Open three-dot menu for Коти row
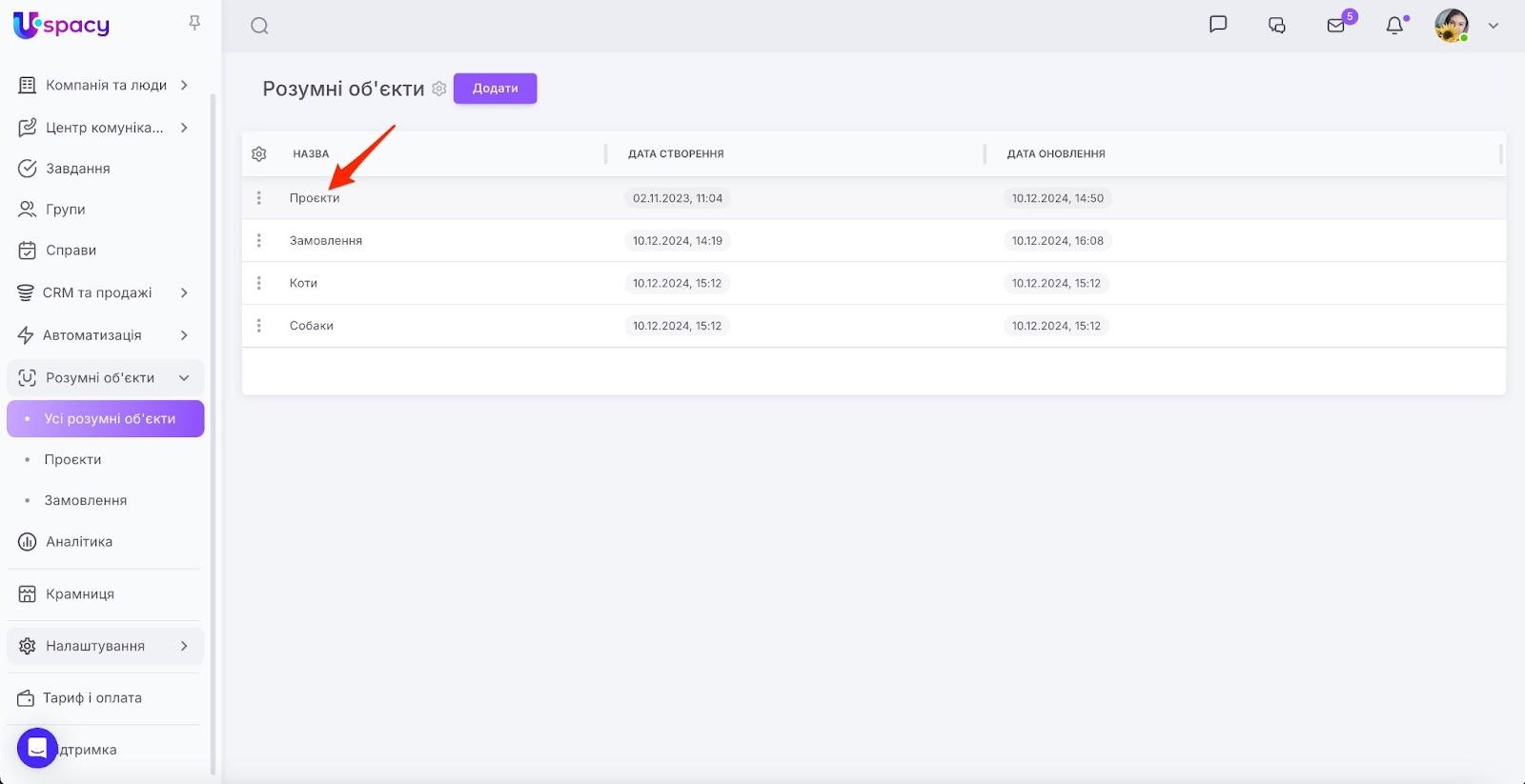The width and height of the screenshot is (1525, 784). click(259, 283)
